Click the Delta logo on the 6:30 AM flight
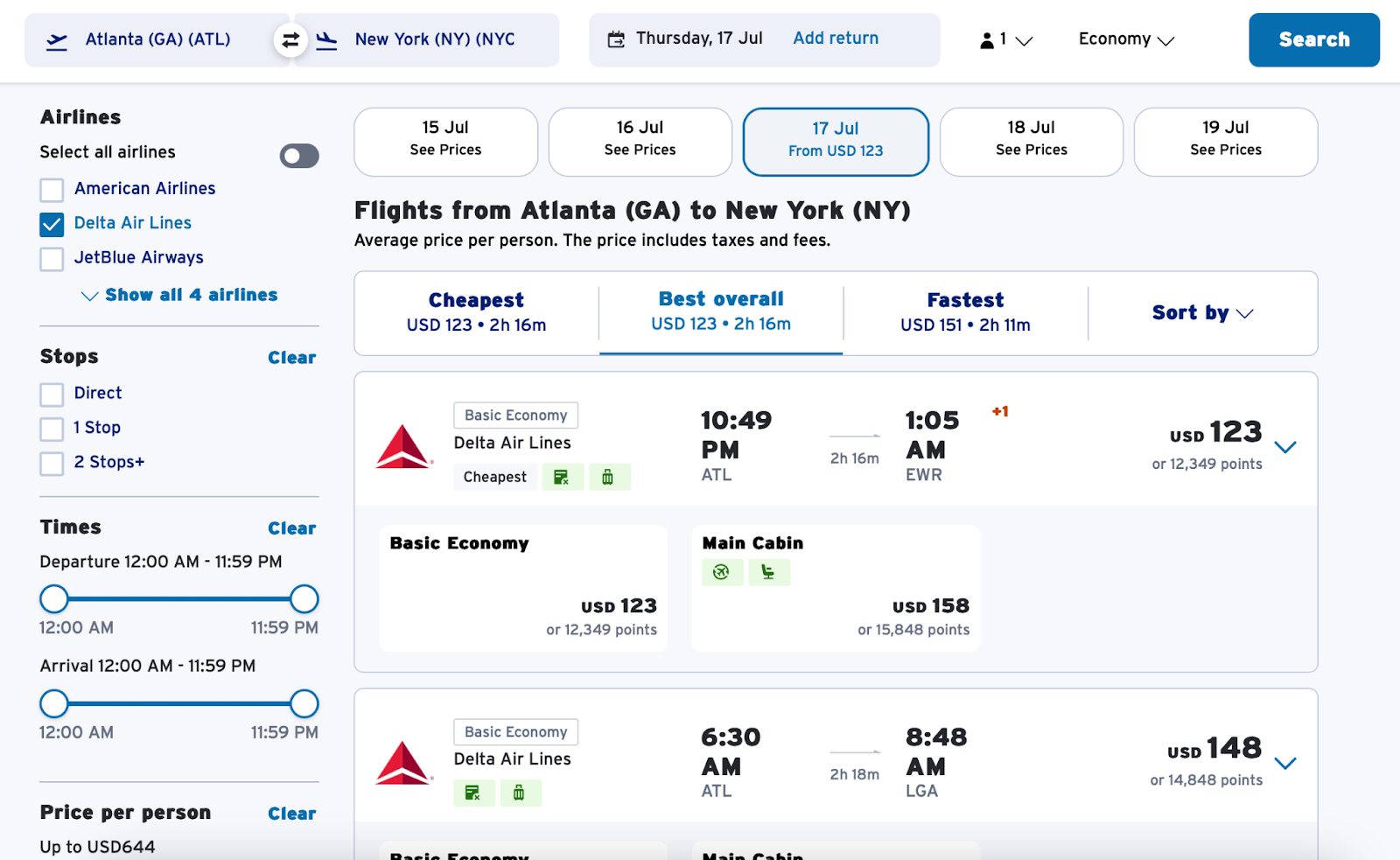The image size is (1400, 860). [x=403, y=763]
